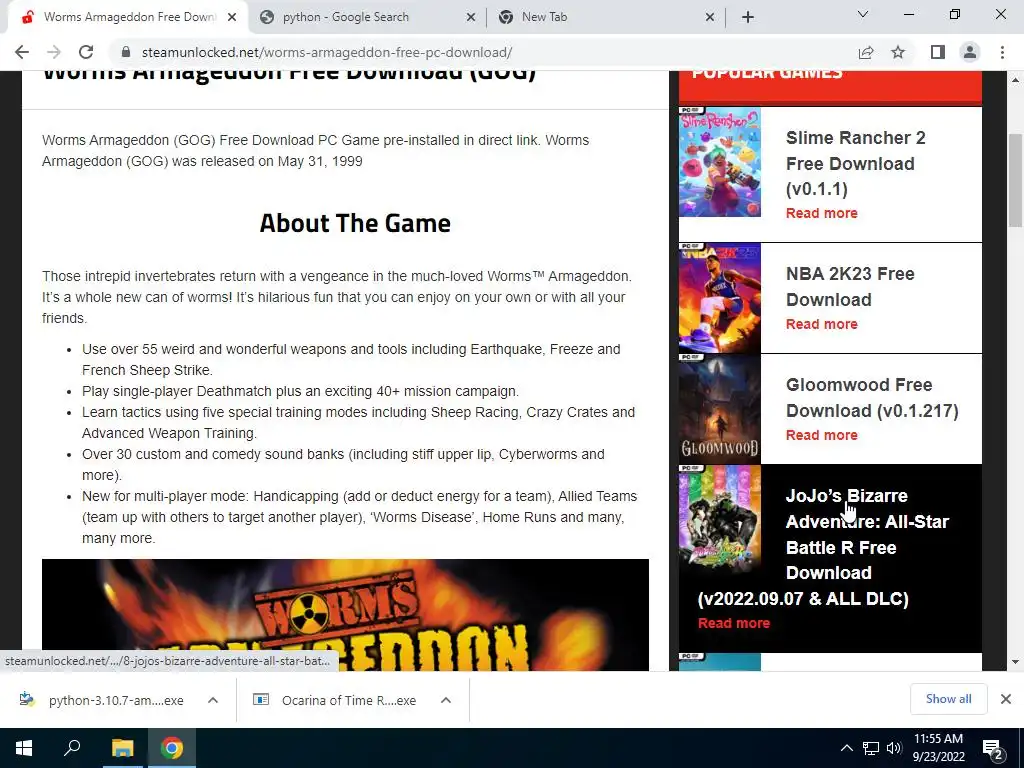
Task: Click Read more under Gloomwood
Action: (822, 435)
